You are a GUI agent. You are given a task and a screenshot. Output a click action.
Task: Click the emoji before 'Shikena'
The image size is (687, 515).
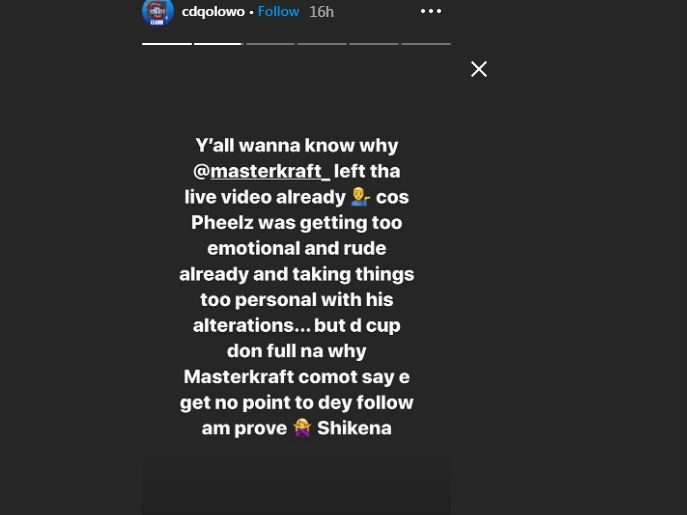pos(302,428)
